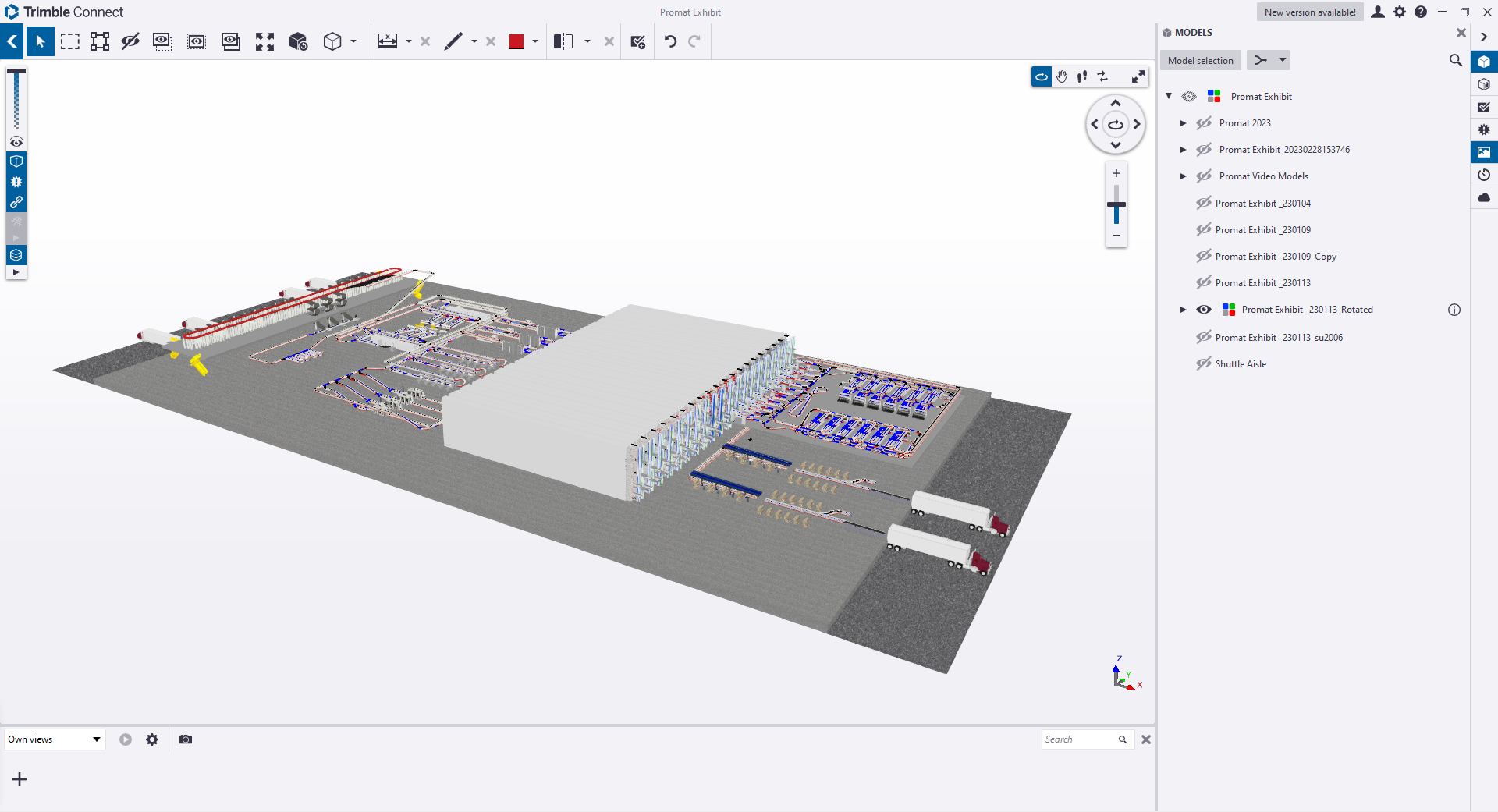Open the image views panel in right sidebar
The height and width of the screenshot is (812, 1498).
pyautogui.click(x=1484, y=152)
